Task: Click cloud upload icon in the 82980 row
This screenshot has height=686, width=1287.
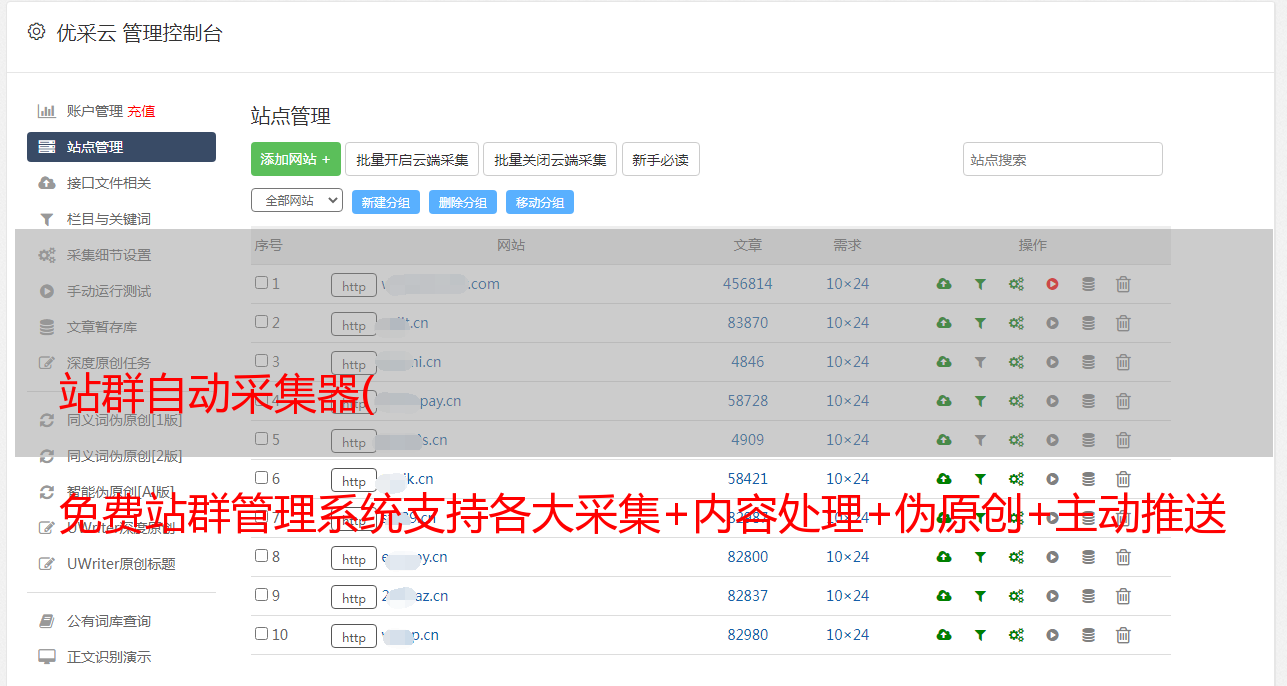Action: point(944,635)
